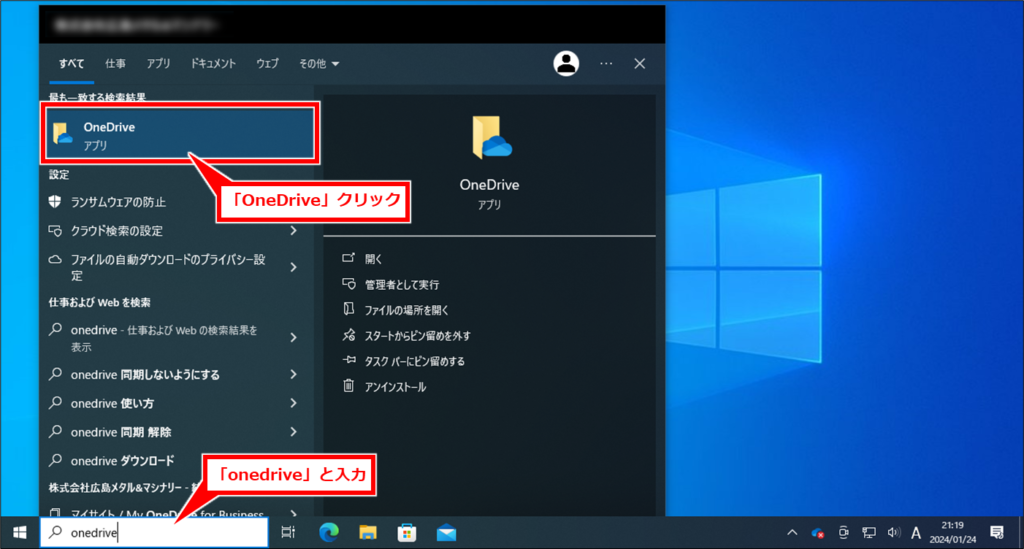Click the large OneDrive icon in preview pane
This screenshot has height=549, width=1024.
491,138
